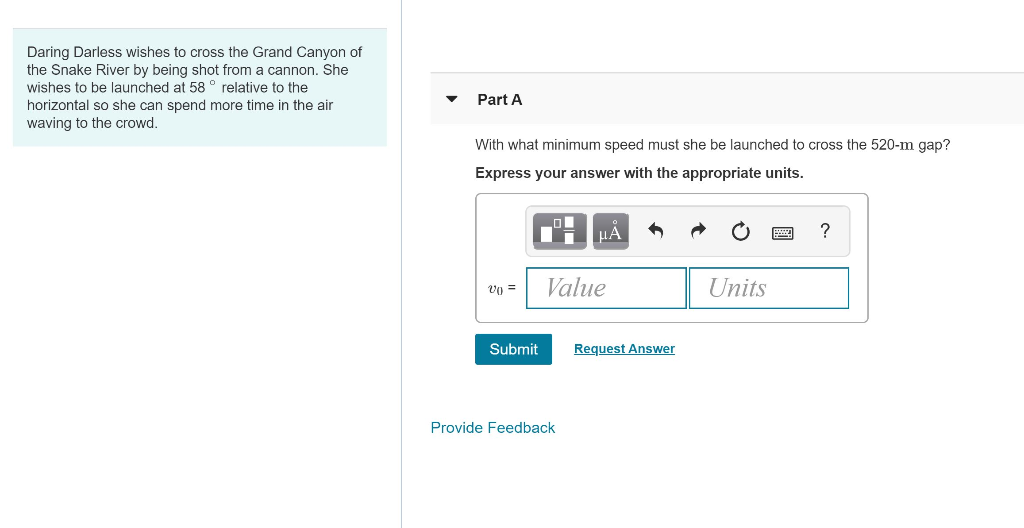Click the 58 degree launch angle text
Viewport: 1024px width, 528px height.
coord(203,87)
